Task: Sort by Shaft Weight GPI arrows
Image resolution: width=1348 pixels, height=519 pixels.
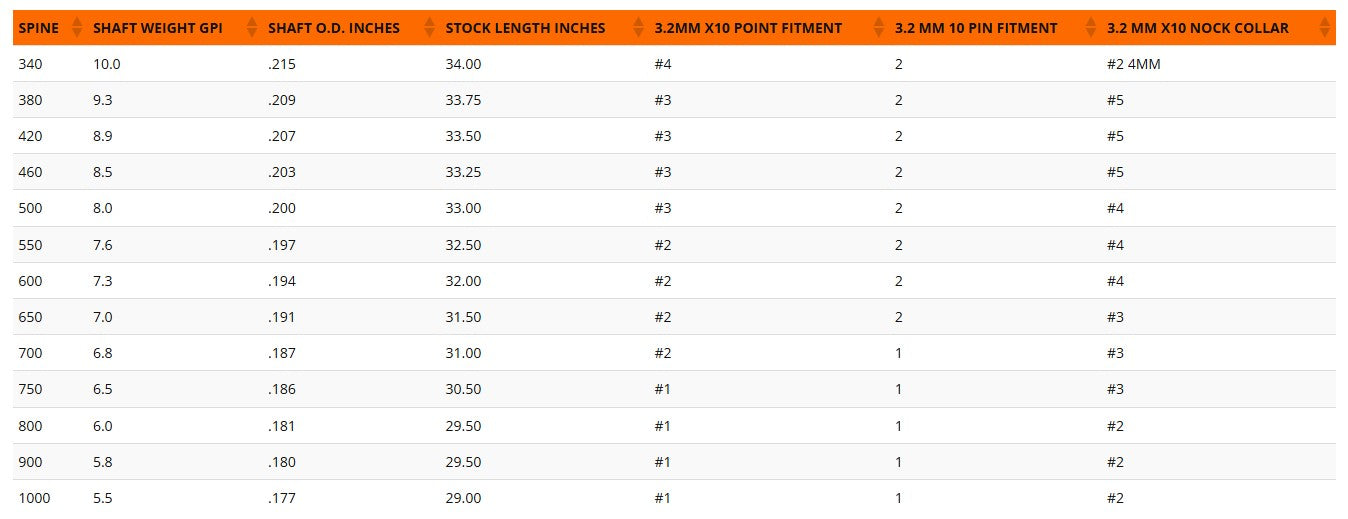Action: (252, 28)
